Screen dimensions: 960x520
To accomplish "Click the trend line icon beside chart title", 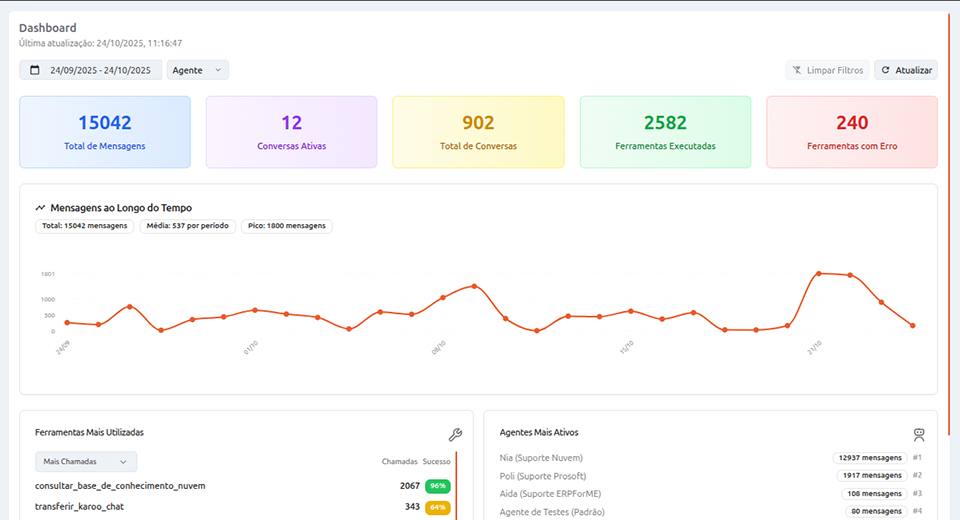I will pos(40,208).
